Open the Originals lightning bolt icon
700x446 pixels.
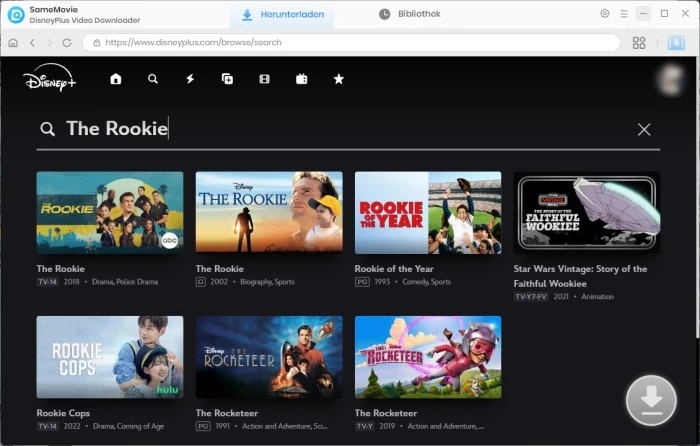tap(190, 79)
